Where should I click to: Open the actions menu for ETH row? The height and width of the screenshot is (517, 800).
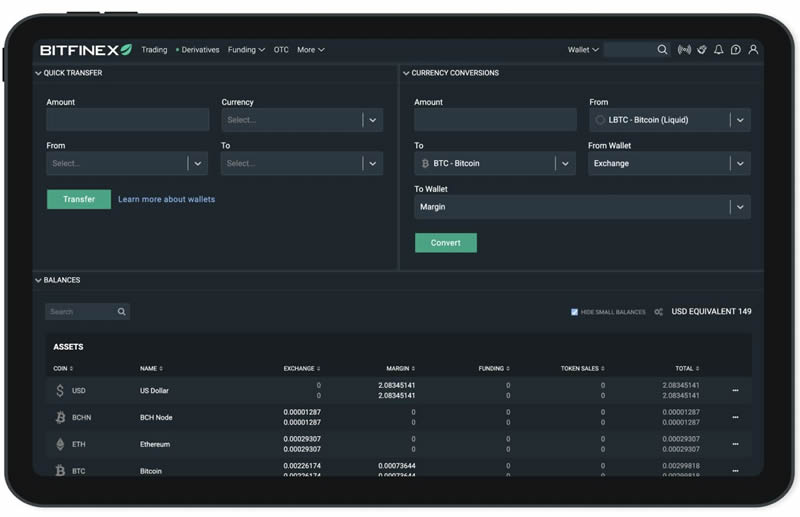(x=735, y=444)
